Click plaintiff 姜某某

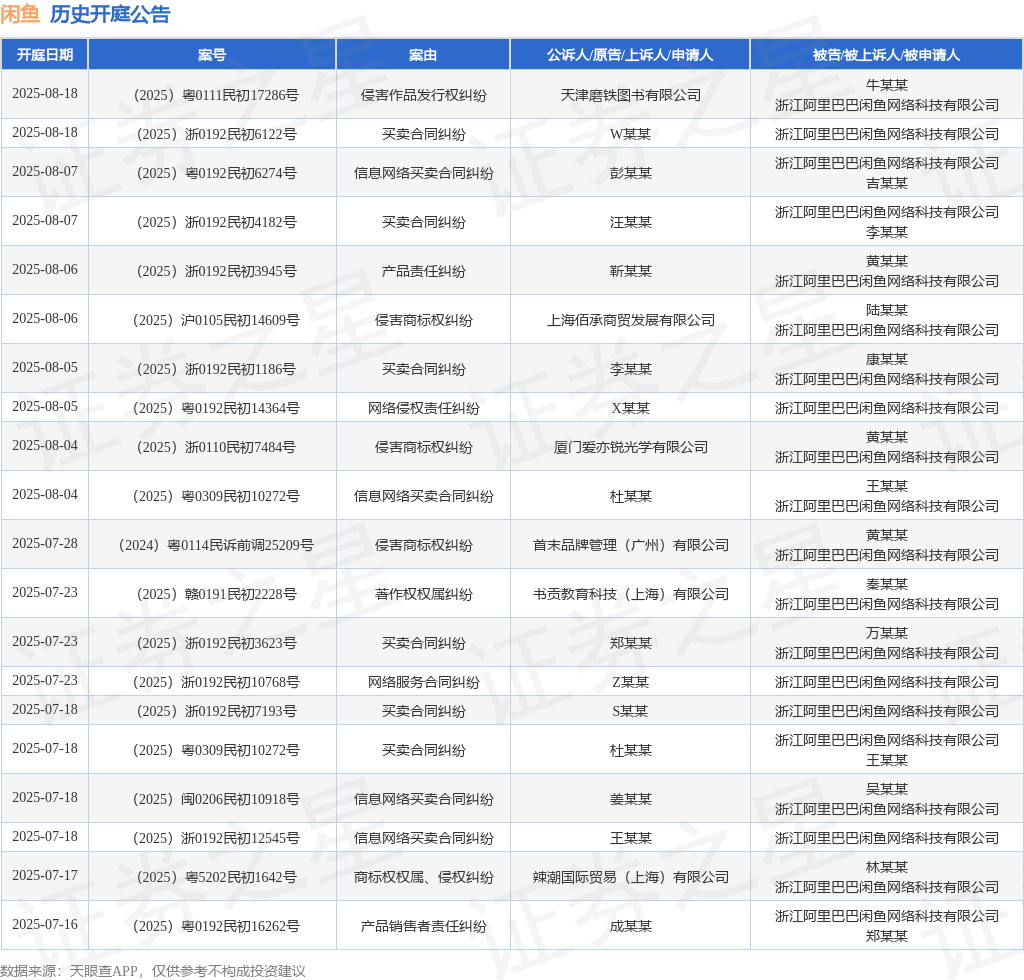(x=630, y=800)
